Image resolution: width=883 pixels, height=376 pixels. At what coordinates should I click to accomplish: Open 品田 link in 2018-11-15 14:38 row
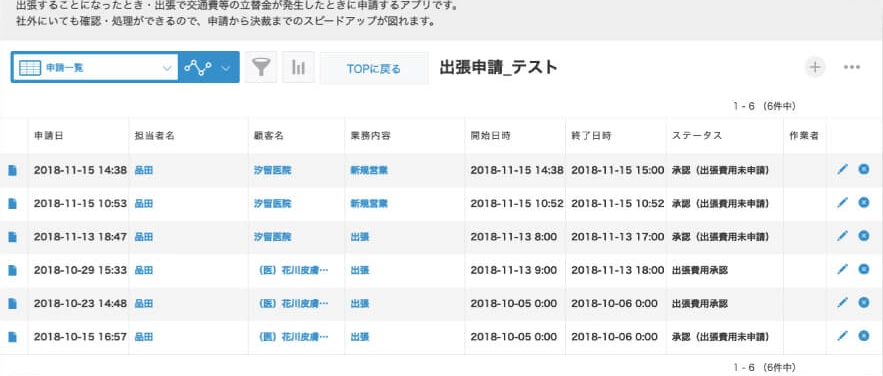pyautogui.click(x=144, y=170)
